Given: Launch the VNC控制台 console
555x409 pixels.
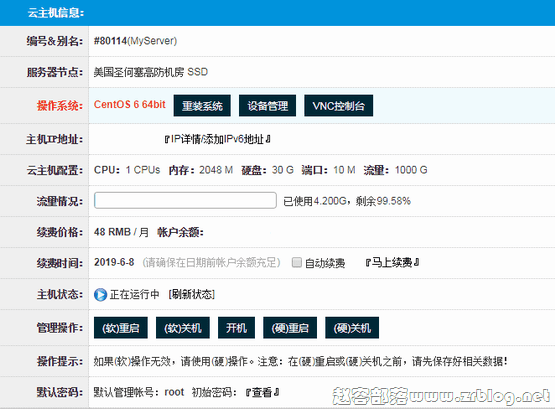Looking at the screenshot, I should tap(338, 105).
